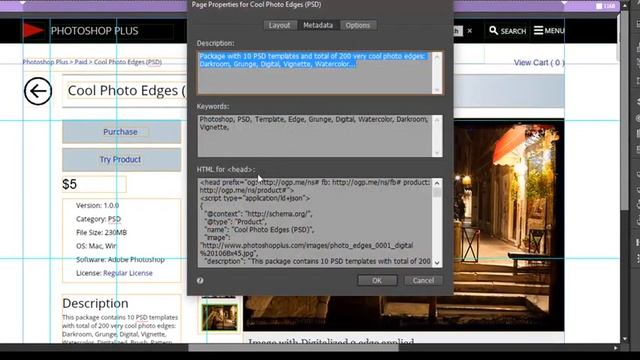640x360 pixels.
Task: Click inside the Description text field
Action: (315, 73)
